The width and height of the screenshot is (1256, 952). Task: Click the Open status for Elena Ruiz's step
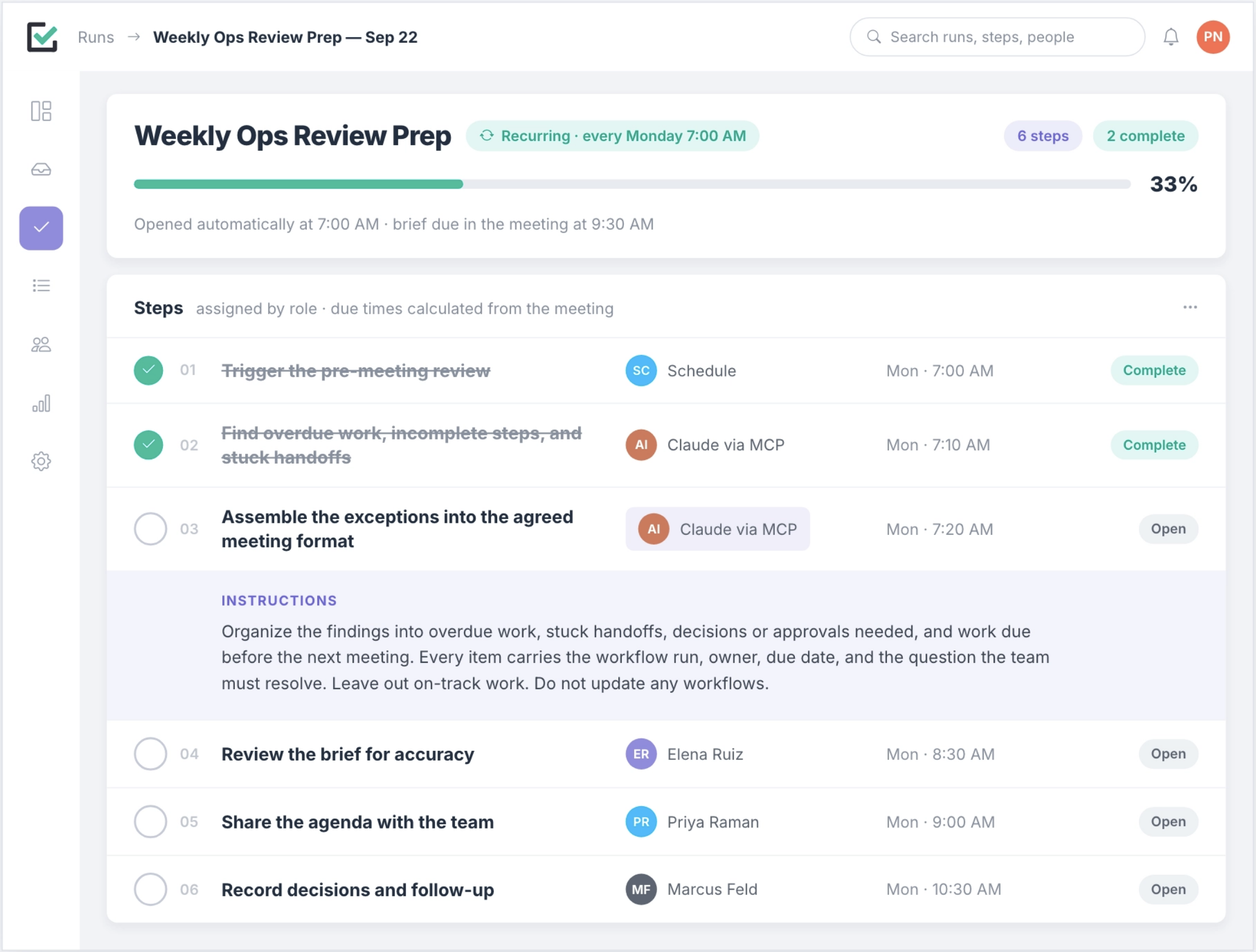click(1168, 754)
